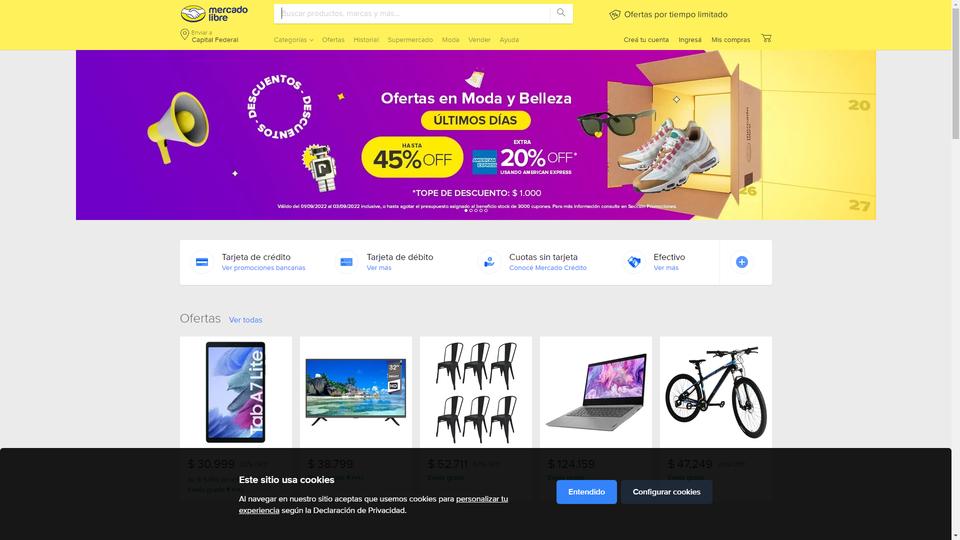Open the Ofertas menu item

[x=333, y=40]
